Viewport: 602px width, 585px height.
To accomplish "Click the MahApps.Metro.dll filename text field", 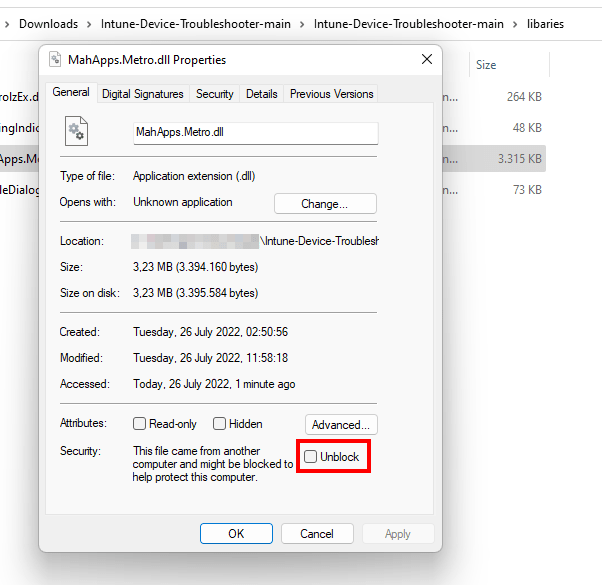I will [x=255, y=133].
